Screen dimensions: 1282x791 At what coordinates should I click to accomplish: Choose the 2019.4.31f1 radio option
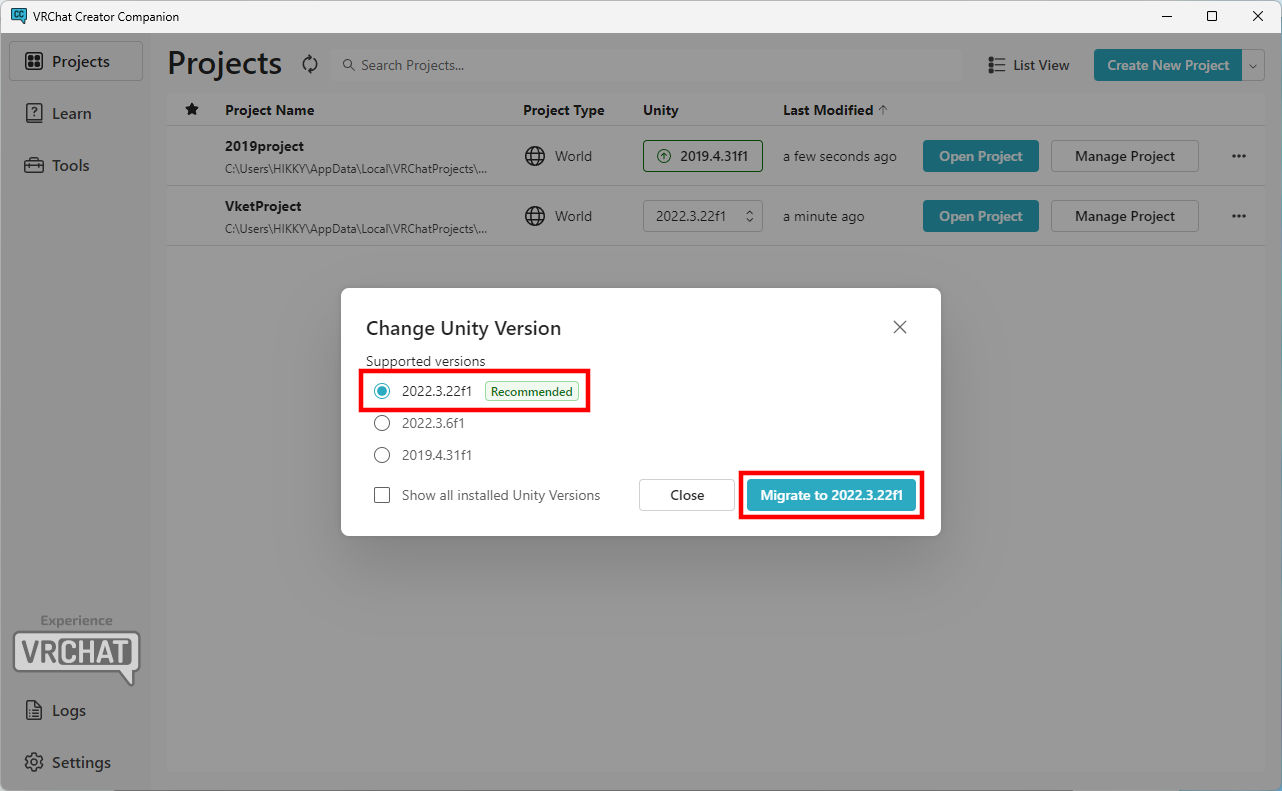pos(382,455)
